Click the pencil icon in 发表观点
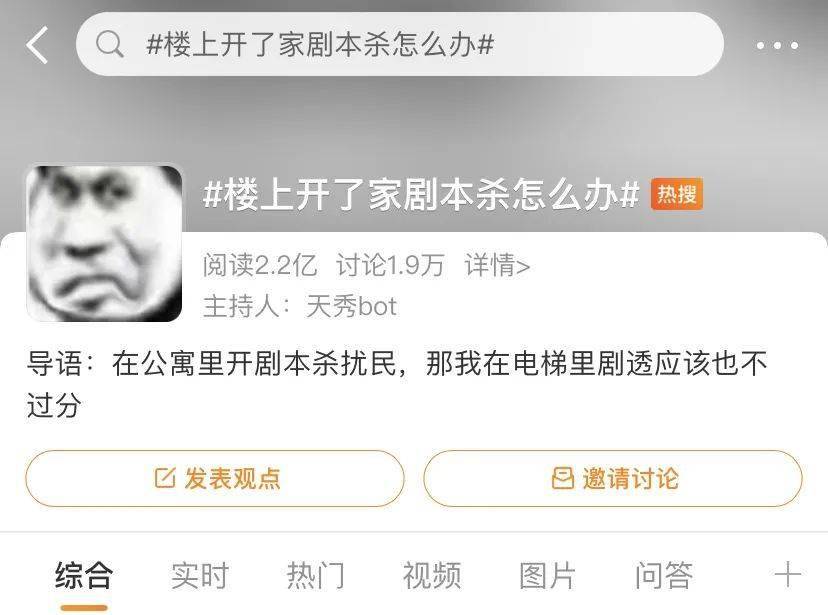 tap(165, 478)
